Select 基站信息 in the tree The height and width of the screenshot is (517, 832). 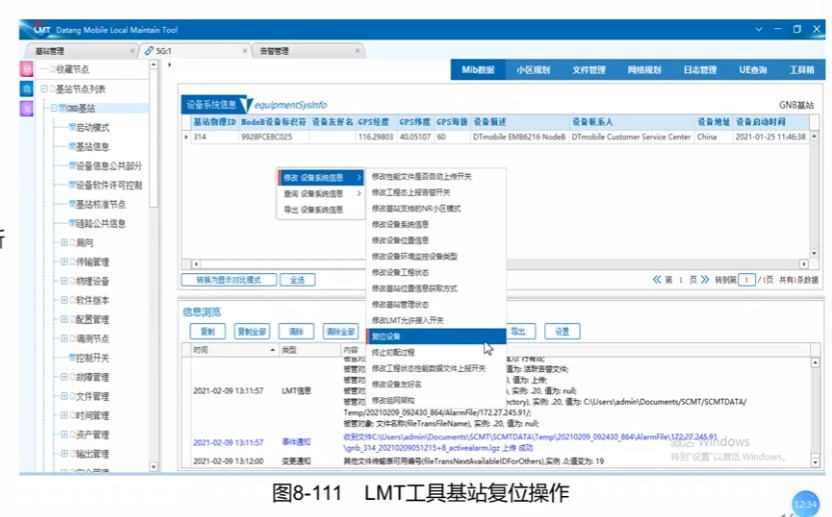(x=92, y=147)
